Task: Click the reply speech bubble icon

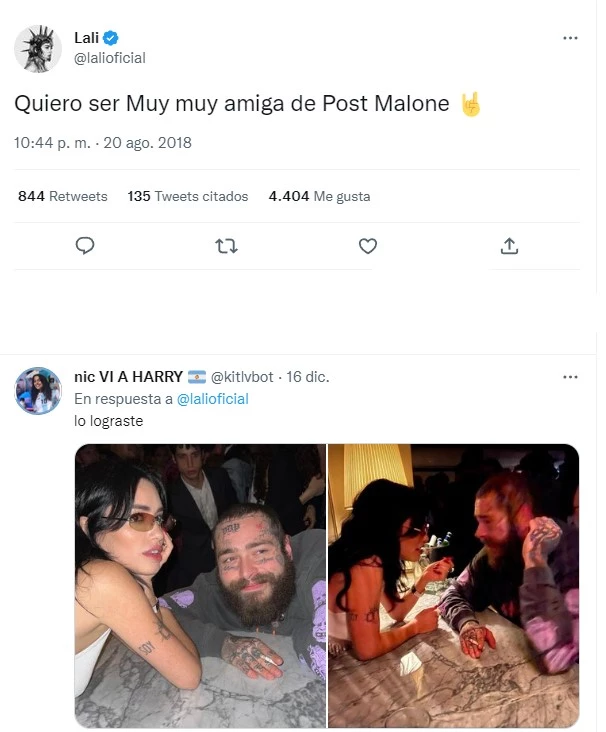Action: coord(85,245)
